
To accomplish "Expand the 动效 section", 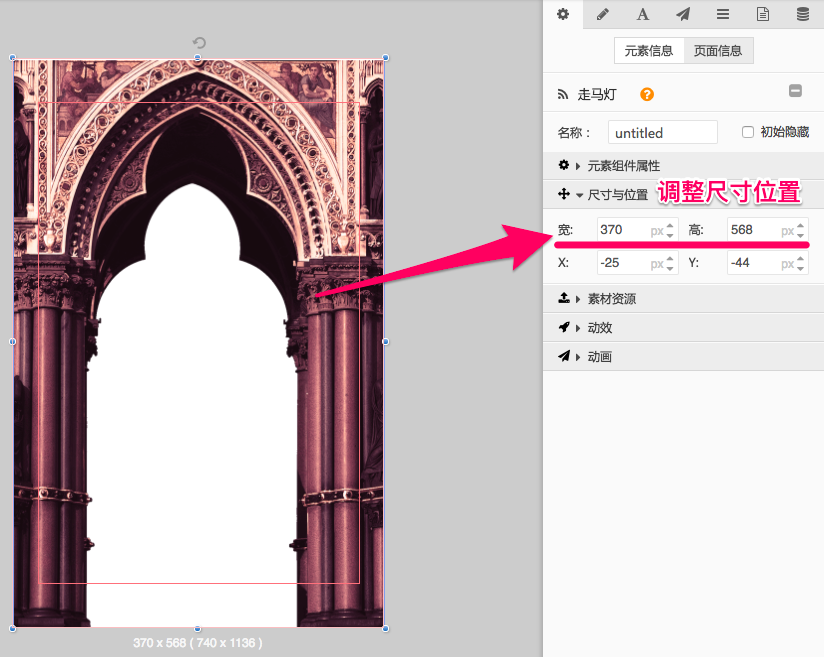I will [x=599, y=328].
